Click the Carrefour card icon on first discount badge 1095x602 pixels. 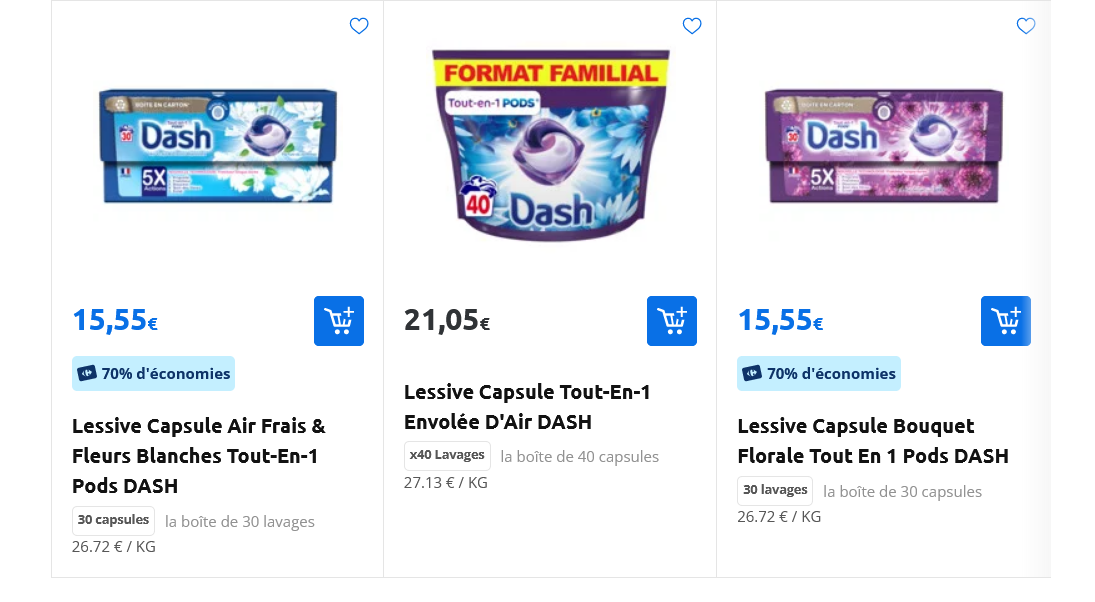point(87,373)
